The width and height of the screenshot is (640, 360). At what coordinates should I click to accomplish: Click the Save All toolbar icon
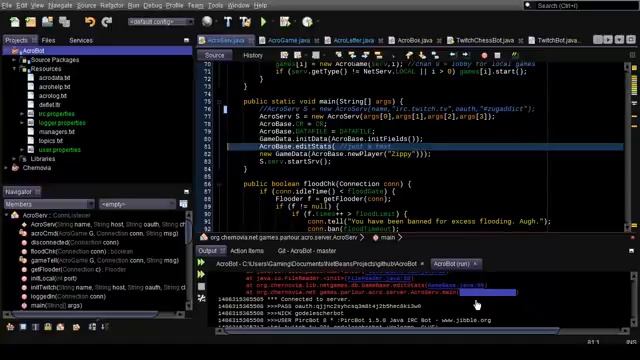click(64, 22)
